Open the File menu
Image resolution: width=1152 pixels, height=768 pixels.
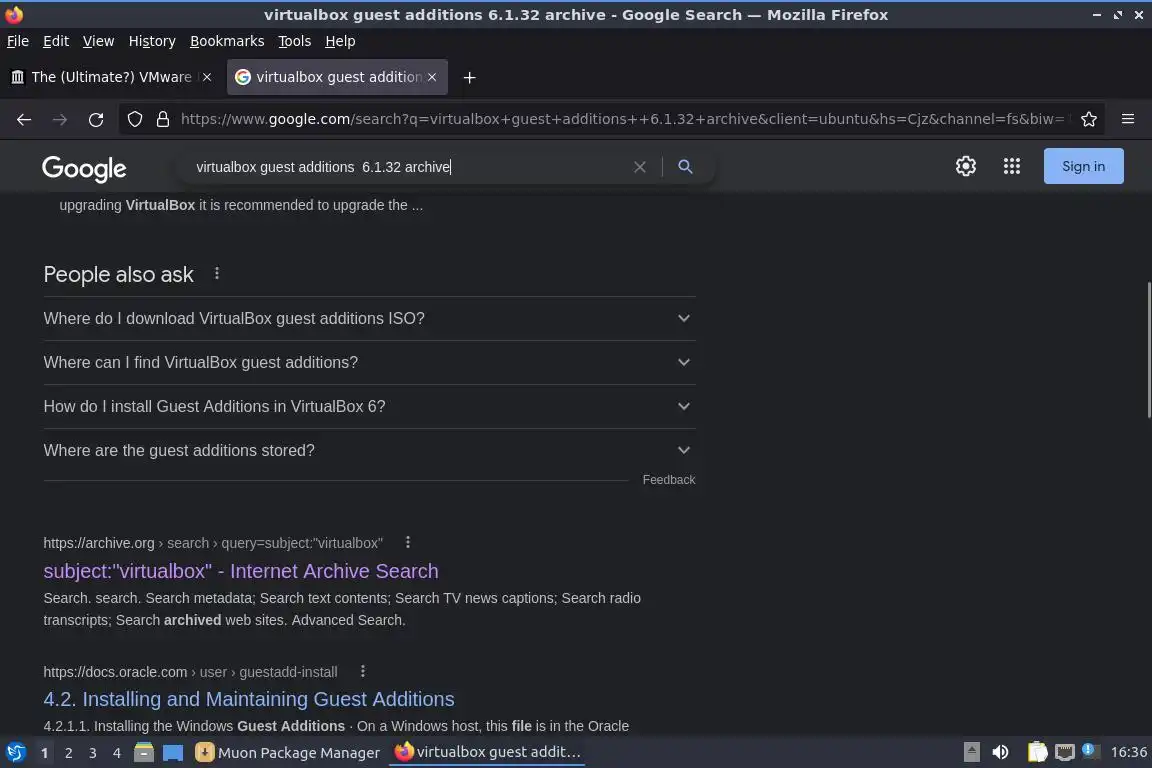click(x=18, y=41)
